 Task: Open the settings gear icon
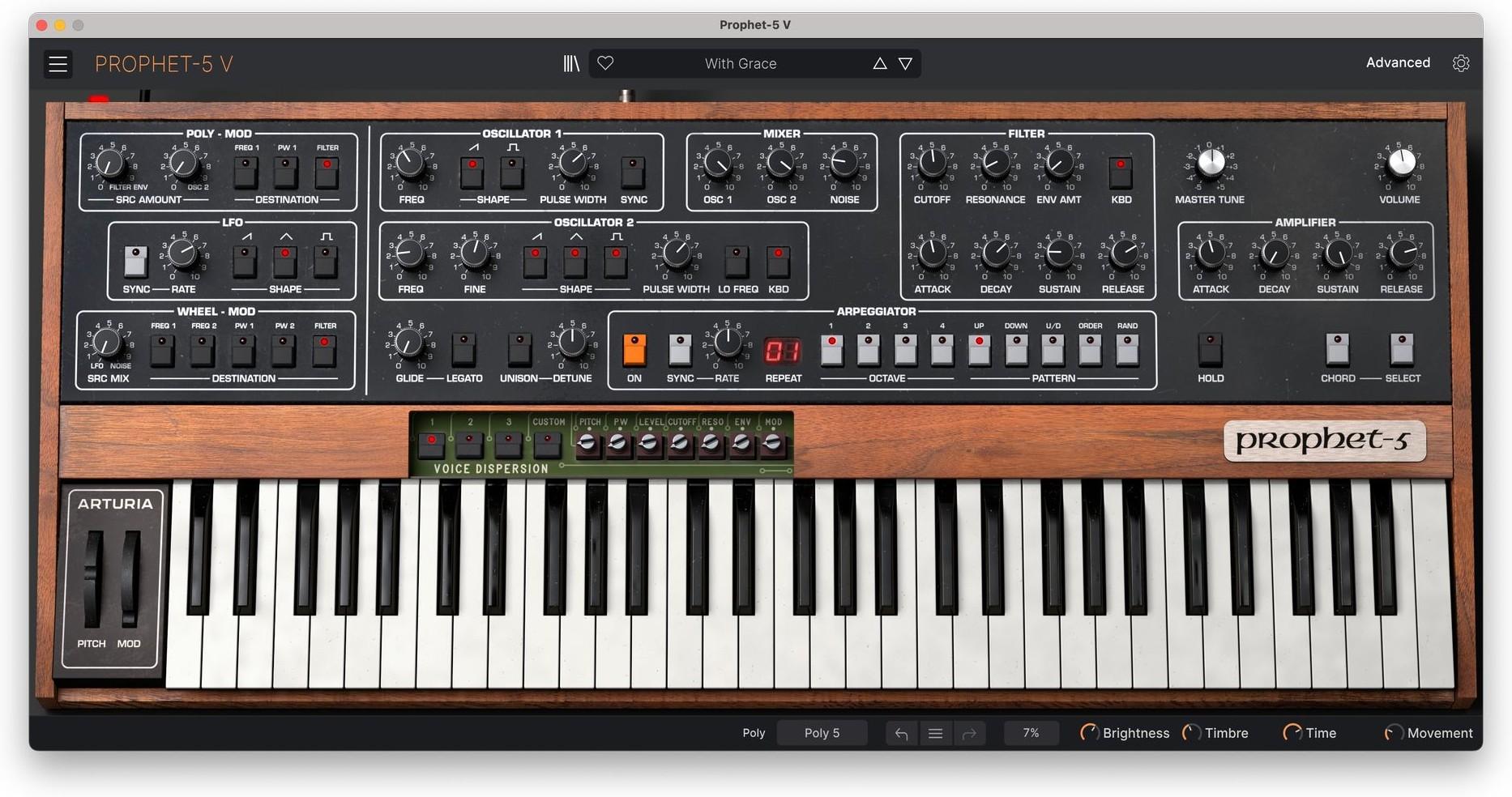1461,62
